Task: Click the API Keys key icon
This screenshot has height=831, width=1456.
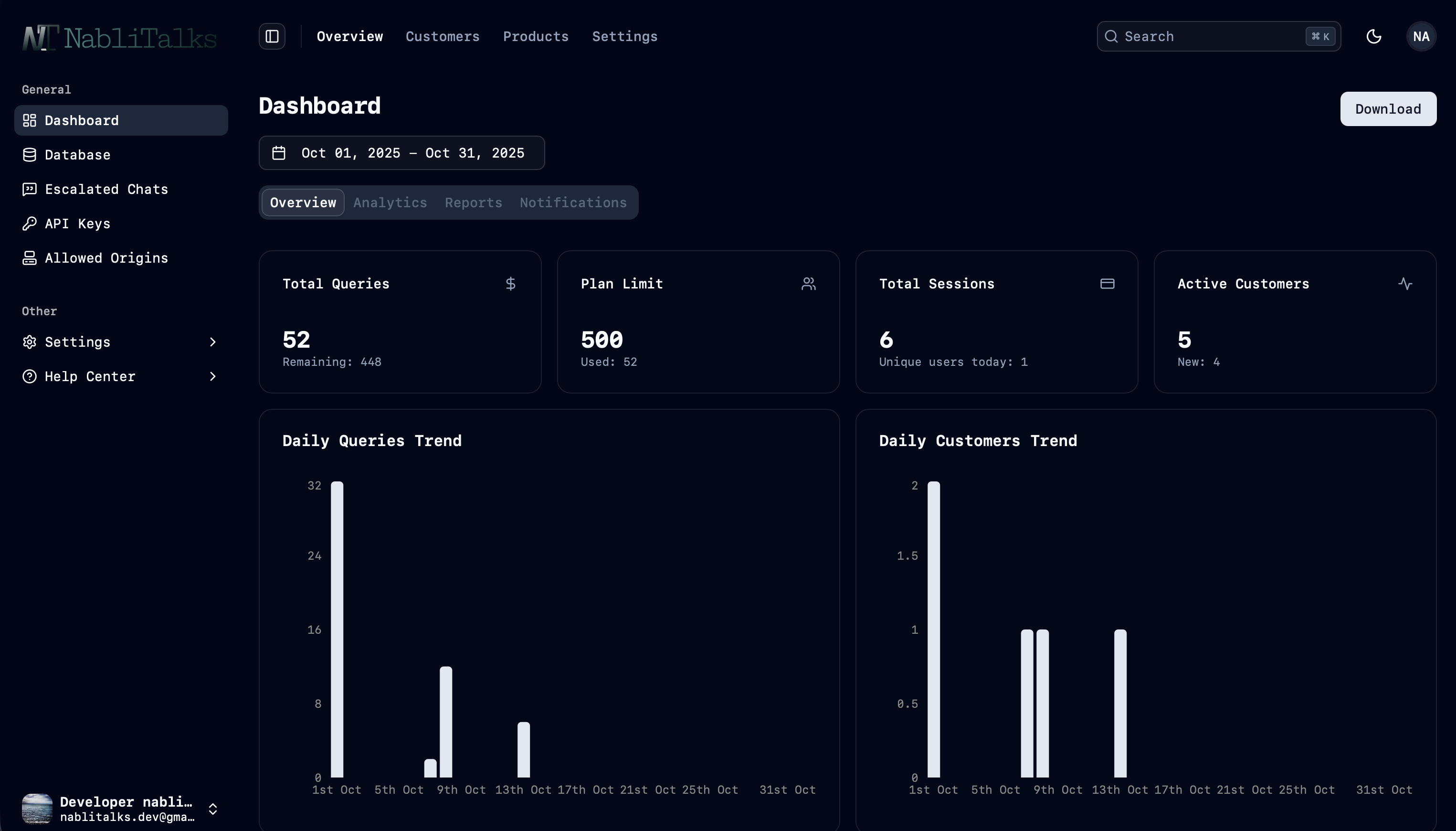Action: click(x=30, y=223)
